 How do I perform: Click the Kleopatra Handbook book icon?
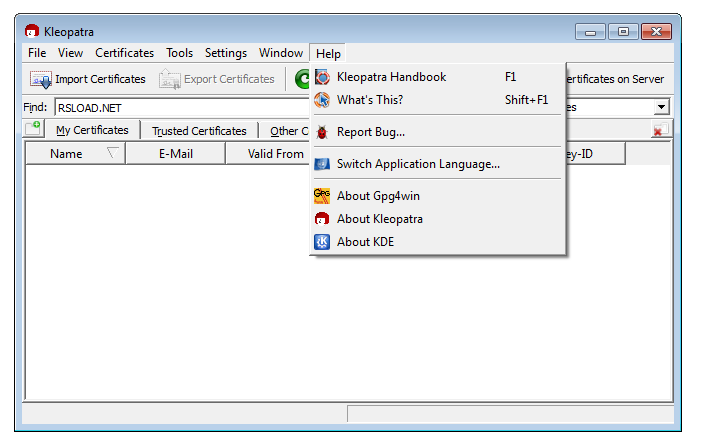pos(322,77)
